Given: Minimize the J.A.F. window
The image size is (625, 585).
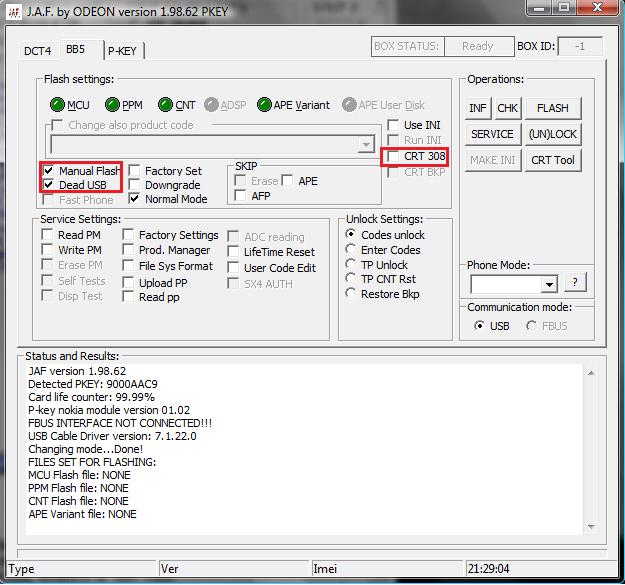Looking at the screenshot, I should 540,8.
